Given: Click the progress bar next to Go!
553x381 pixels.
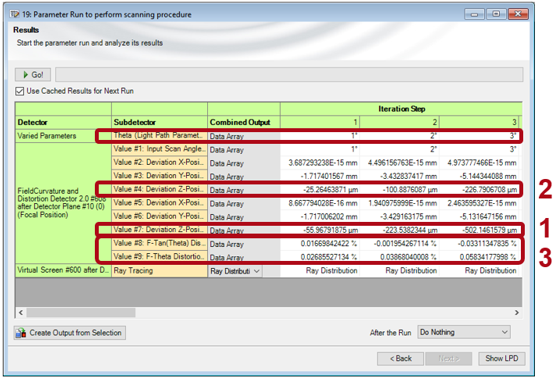Looking at the screenshot, I should pos(289,75).
